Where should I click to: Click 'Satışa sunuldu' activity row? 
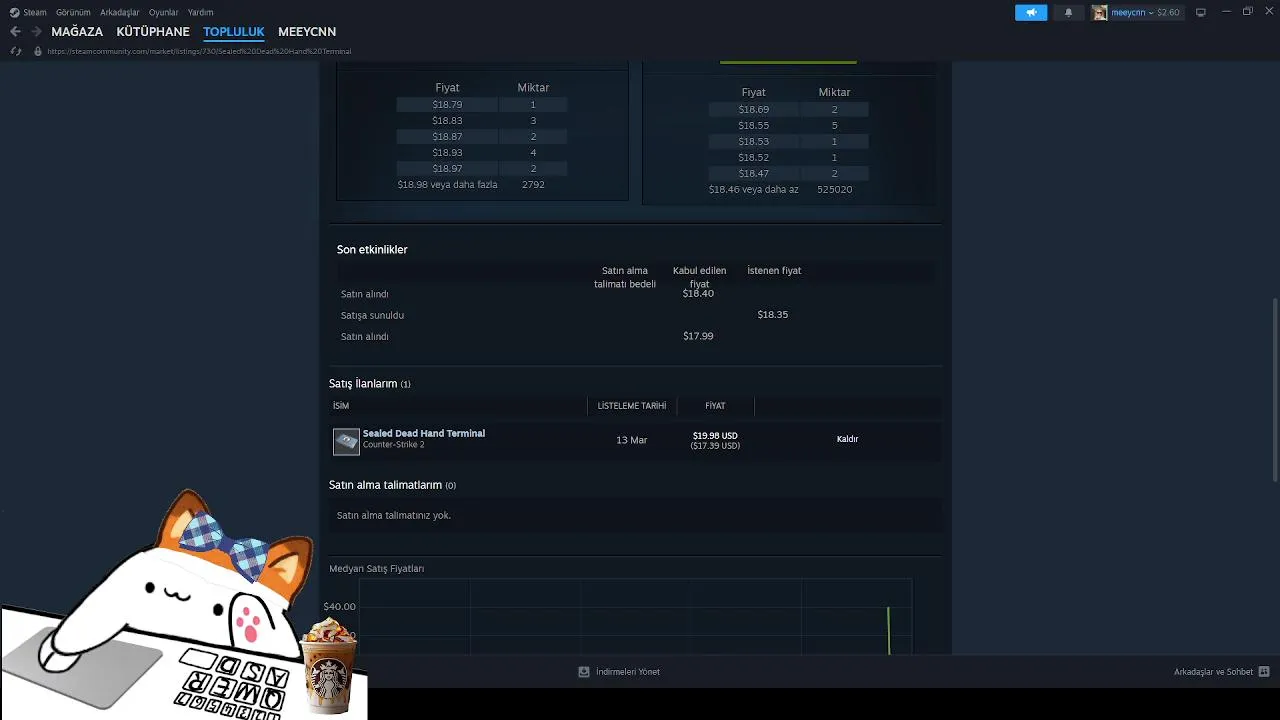636,315
